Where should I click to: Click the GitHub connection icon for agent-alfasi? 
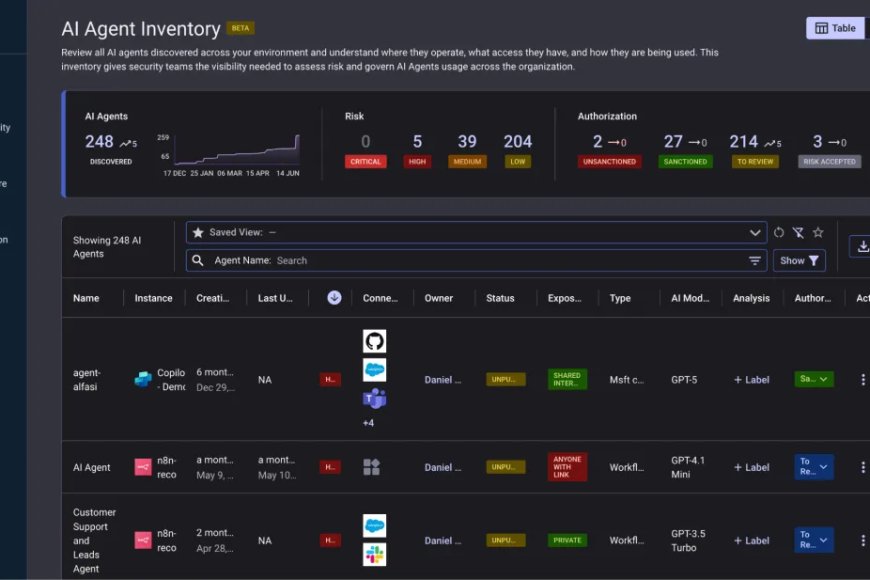click(x=375, y=341)
